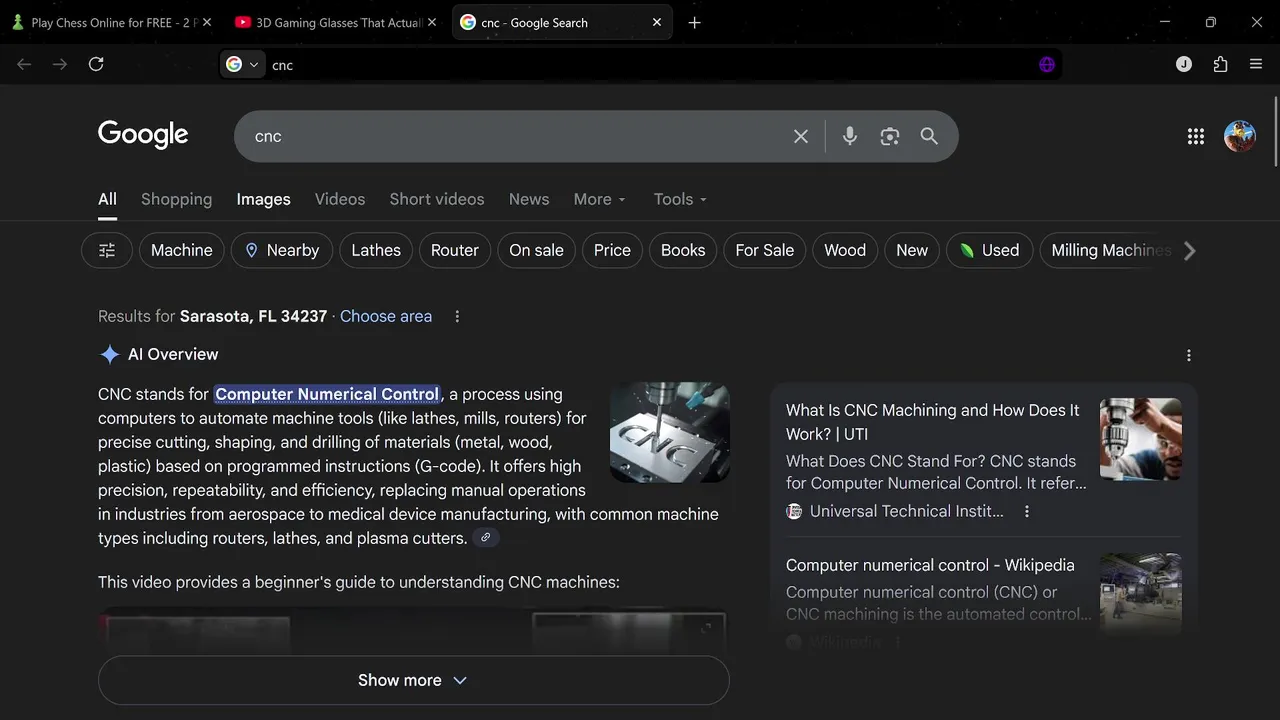Open the filters slider icon button

[107, 250]
